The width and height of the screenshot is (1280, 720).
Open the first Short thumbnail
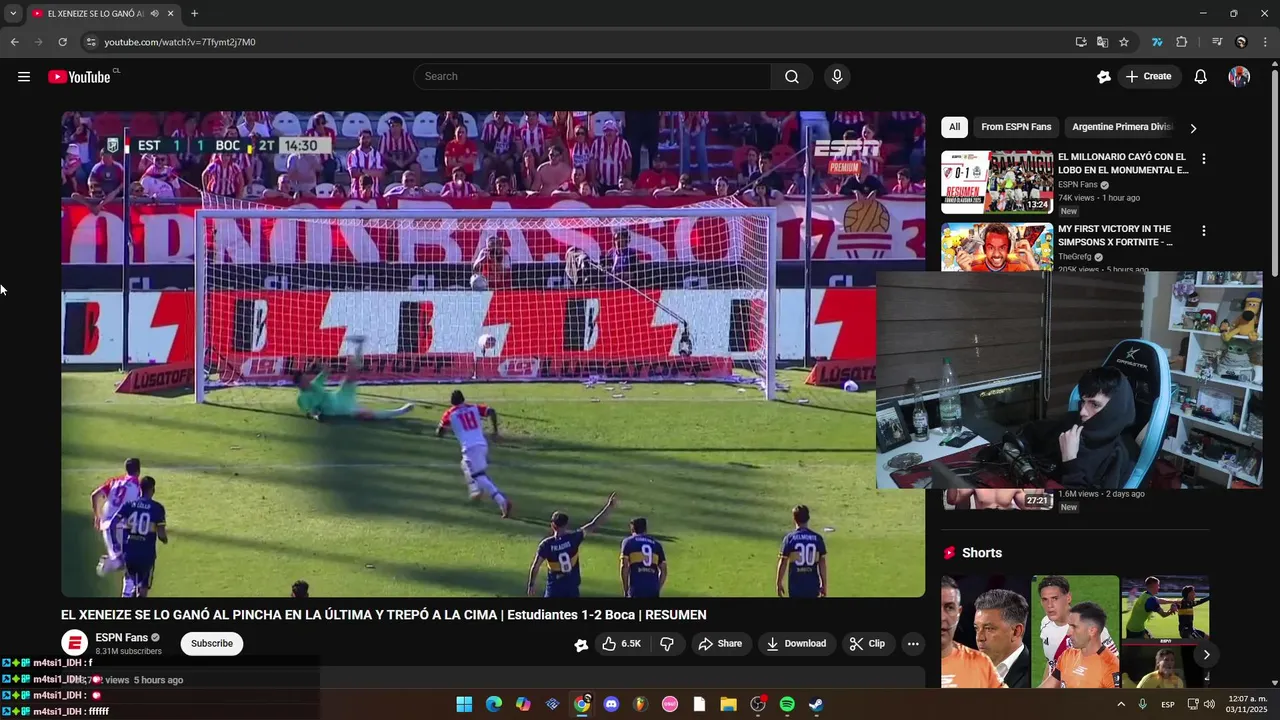(x=984, y=631)
